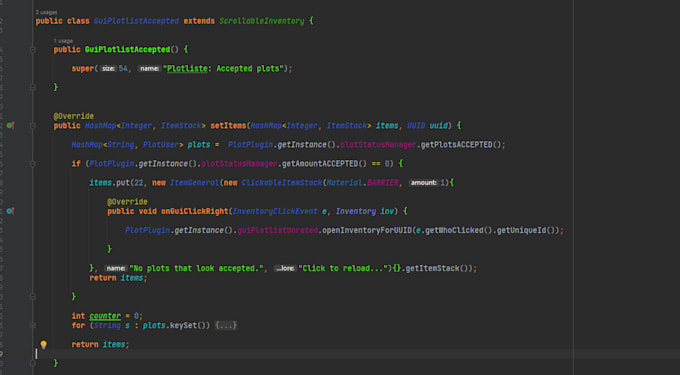
Task: Click the override gutter icon beside setItems
Action: tap(10, 126)
